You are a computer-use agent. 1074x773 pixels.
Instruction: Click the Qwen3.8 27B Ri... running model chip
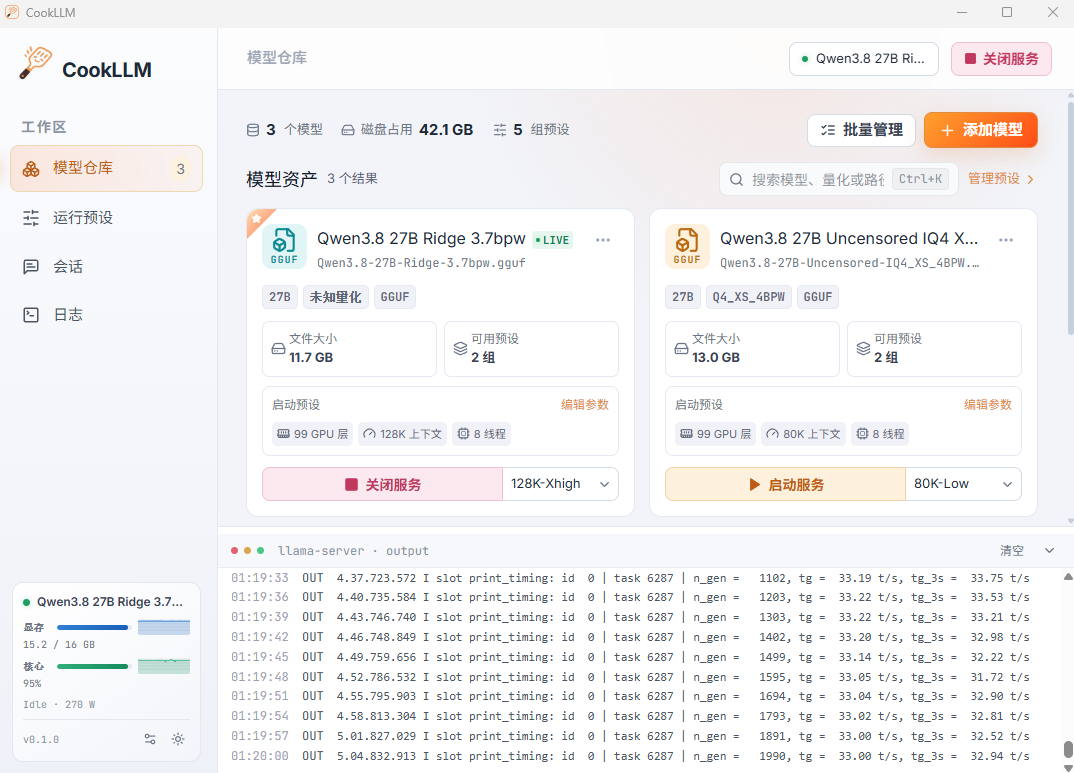pyautogui.click(x=863, y=59)
